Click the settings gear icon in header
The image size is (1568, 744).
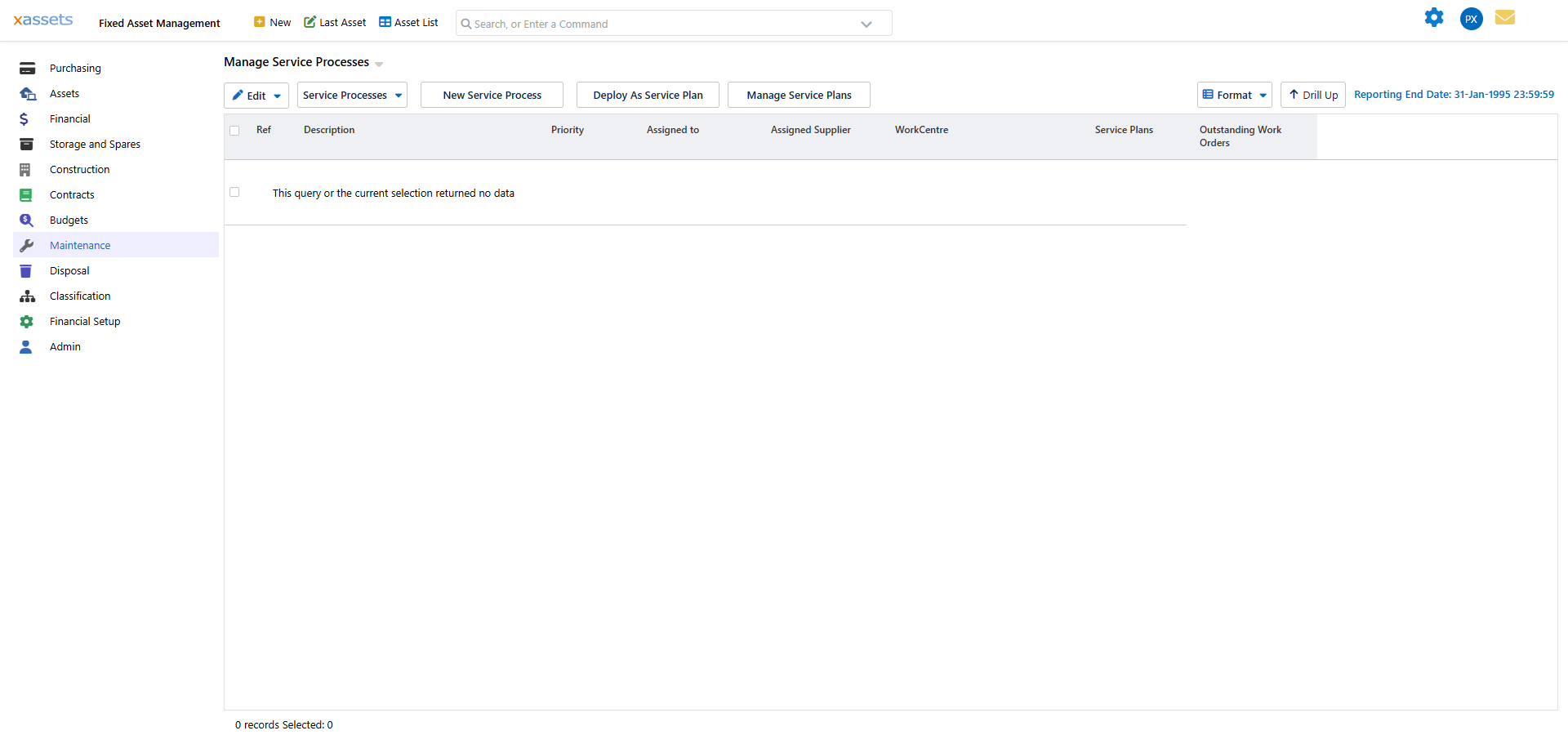click(1434, 17)
